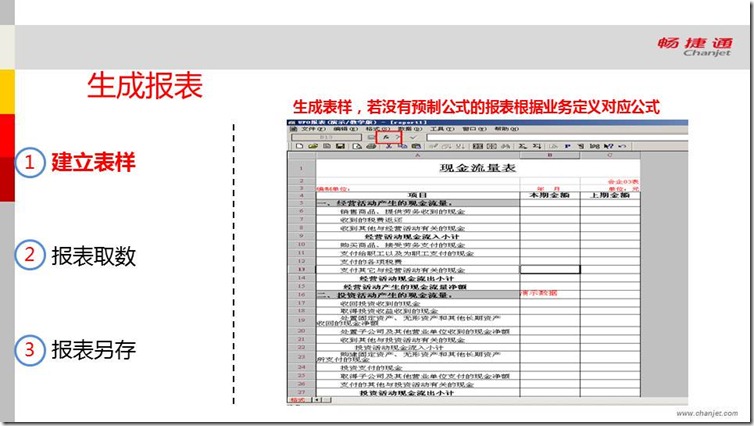Open the 编辑 menu
The height and width of the screenshot is (426, 754).
tap(345, 129)
